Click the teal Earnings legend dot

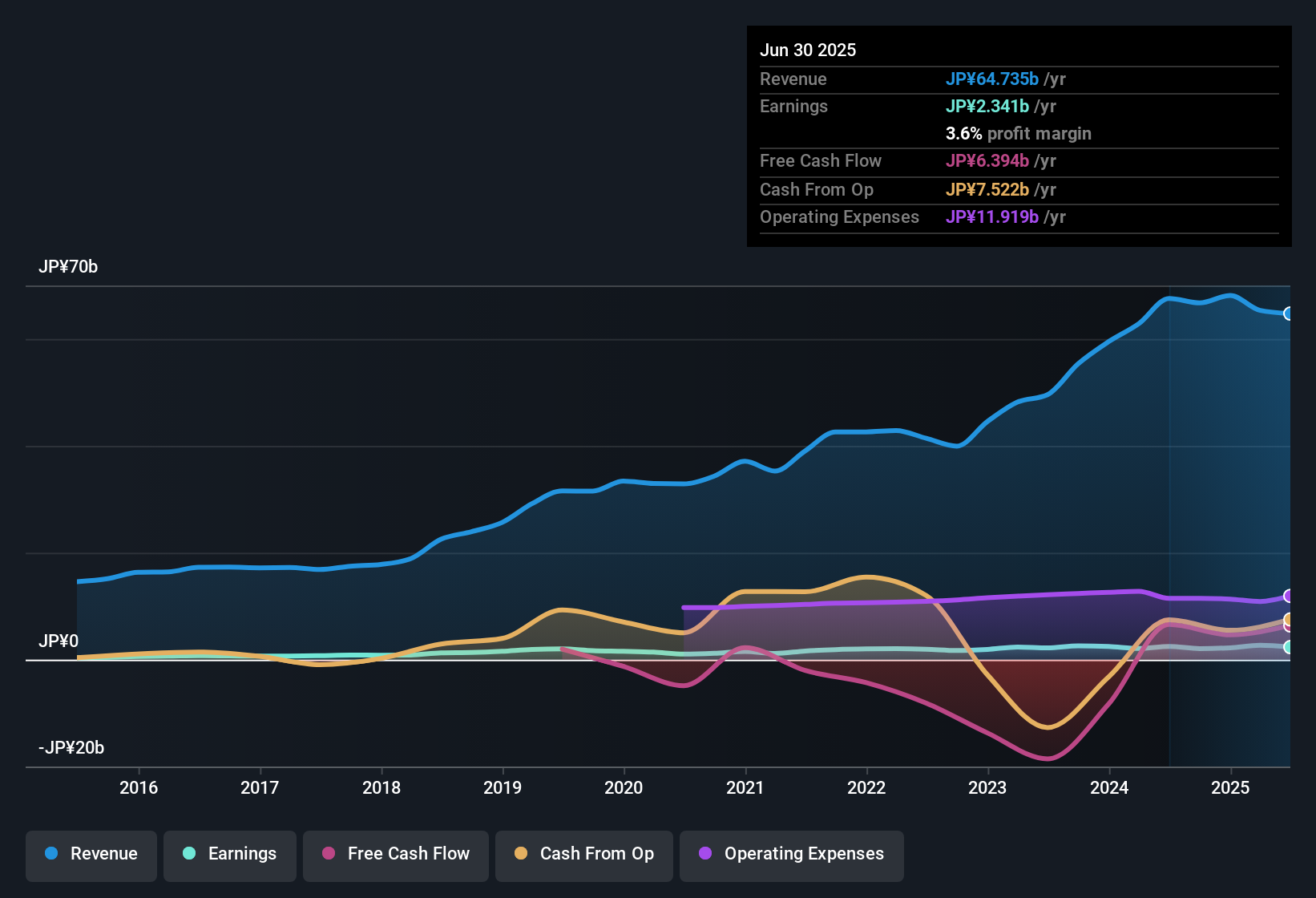[189, 854]
